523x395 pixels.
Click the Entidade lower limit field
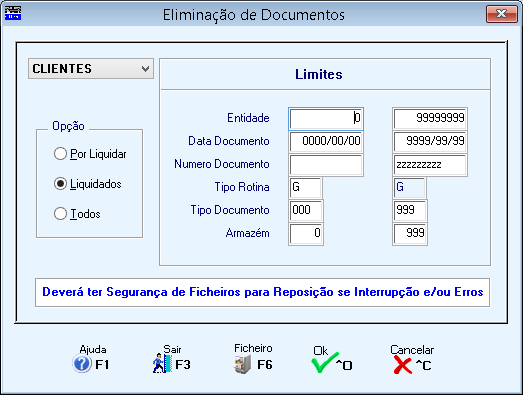click(x=326, y=118)
